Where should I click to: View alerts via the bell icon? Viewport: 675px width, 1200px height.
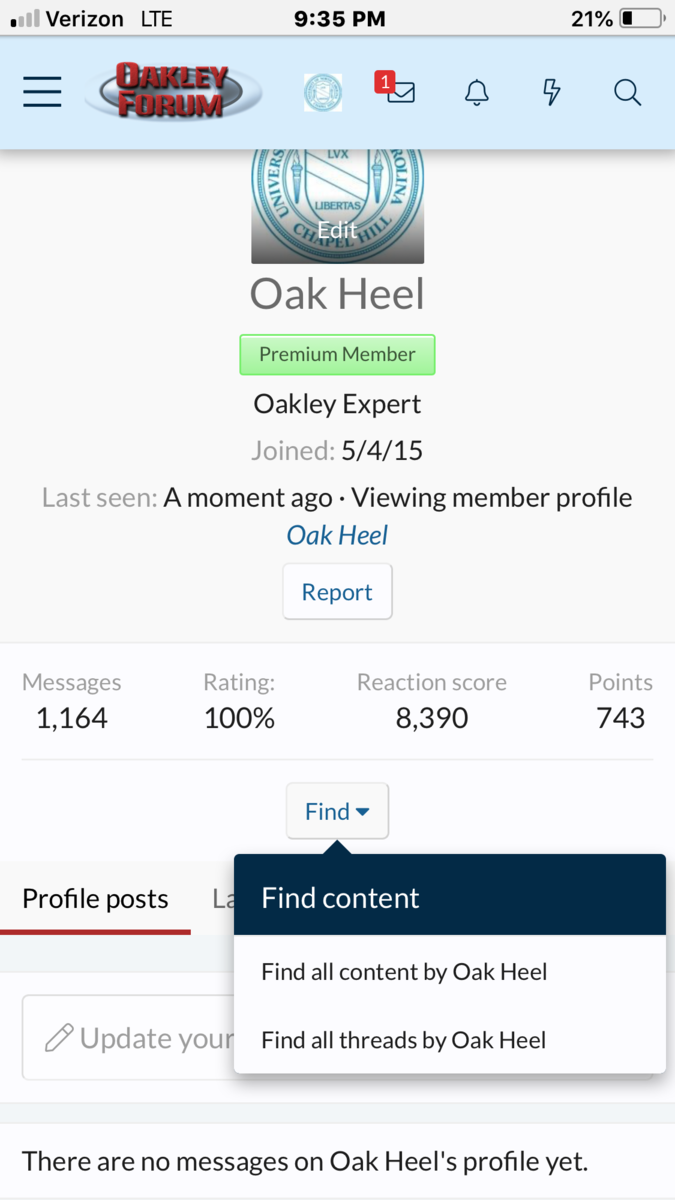pyautogui.click(x=477, y=92)
